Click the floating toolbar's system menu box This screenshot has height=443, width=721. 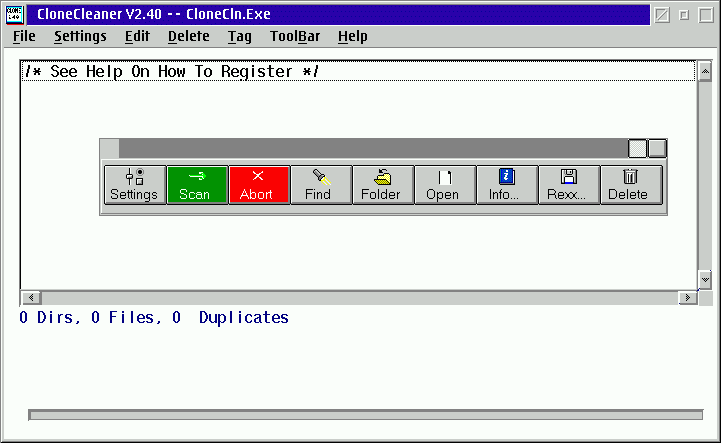coord(109,148)
